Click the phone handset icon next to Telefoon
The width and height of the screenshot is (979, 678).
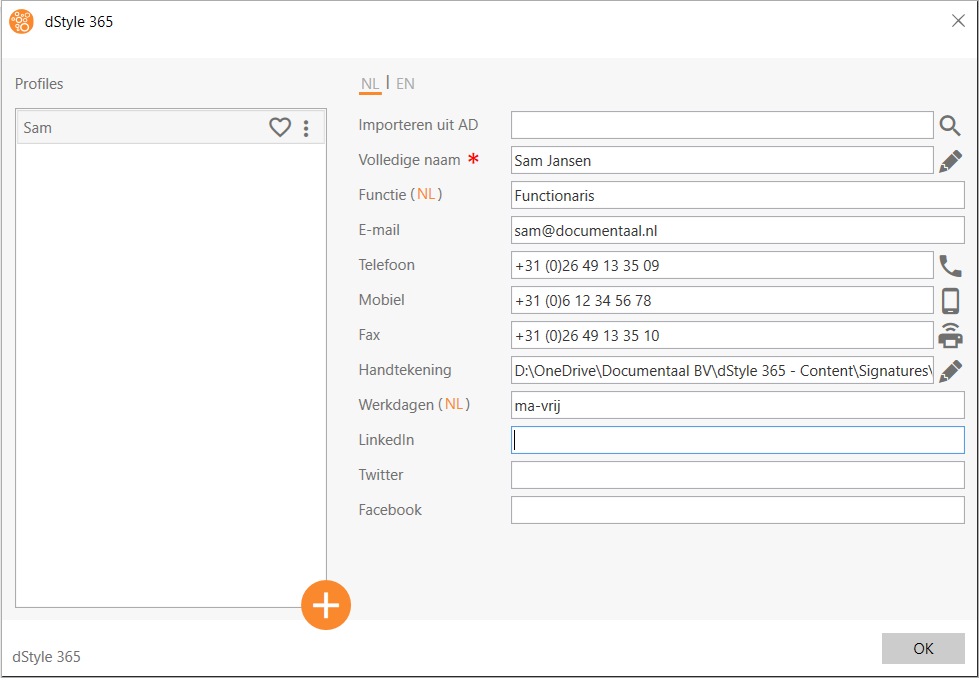(x=950, y=266)
